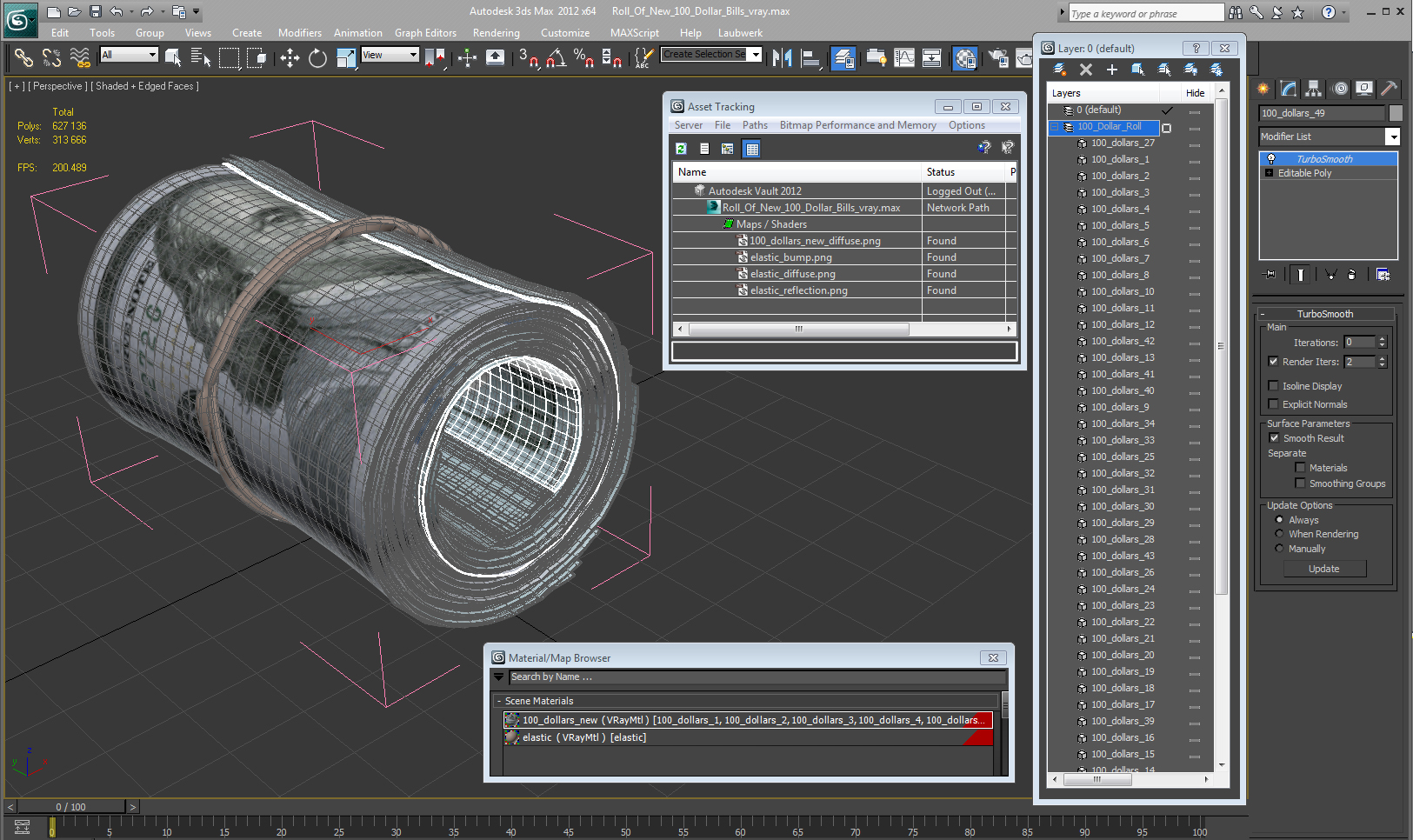Toggle the 3D Snaps button
Screen dimensions: 1413x840
pyautogui.click(x=529, y=58)
